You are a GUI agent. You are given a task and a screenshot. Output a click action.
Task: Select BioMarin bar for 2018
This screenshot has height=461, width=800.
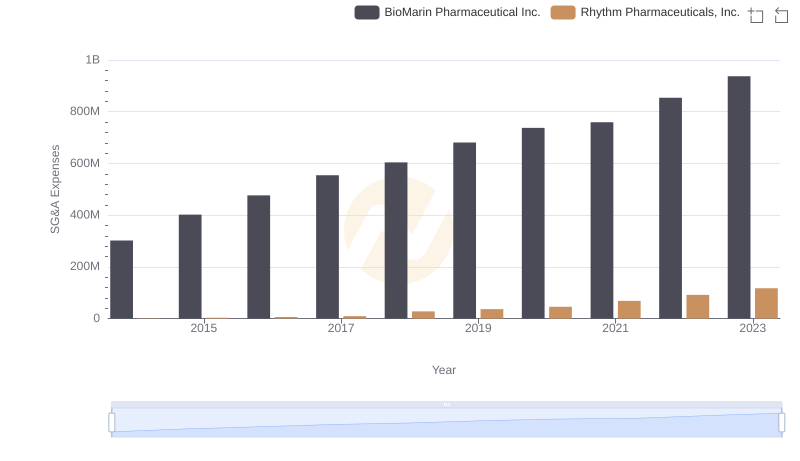(396, 240)
